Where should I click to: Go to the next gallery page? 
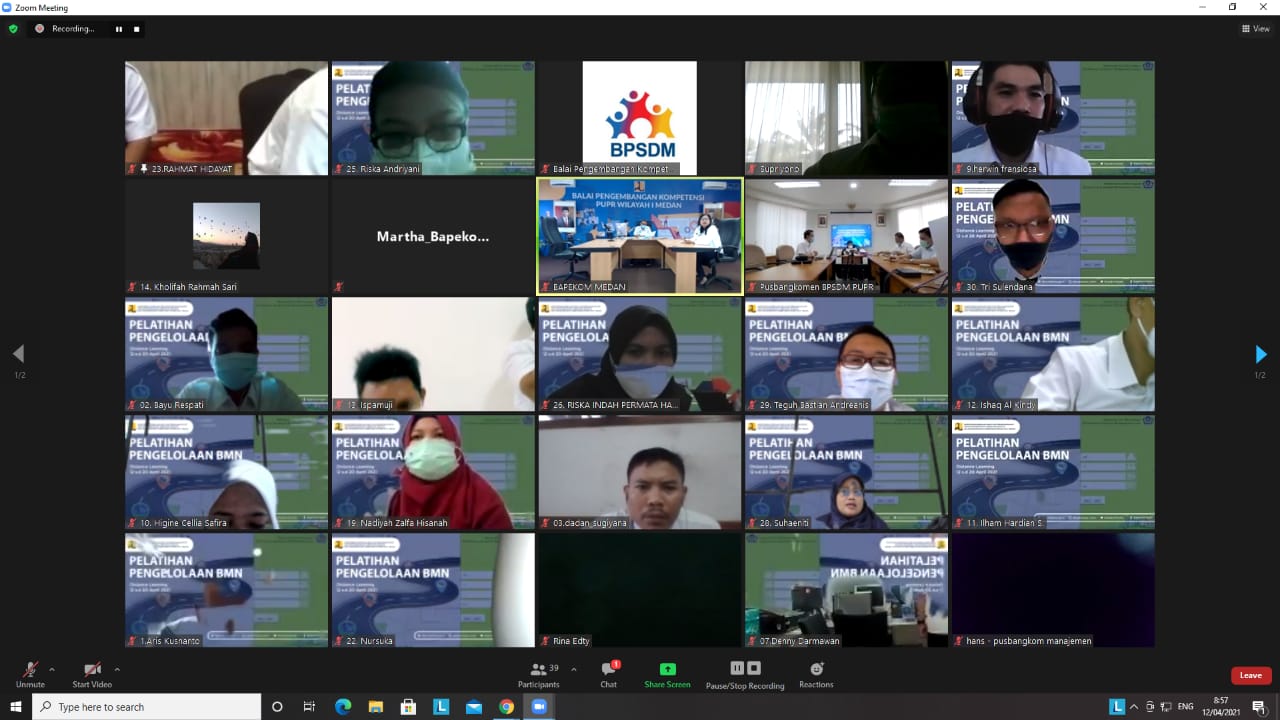pos(1260,354)
